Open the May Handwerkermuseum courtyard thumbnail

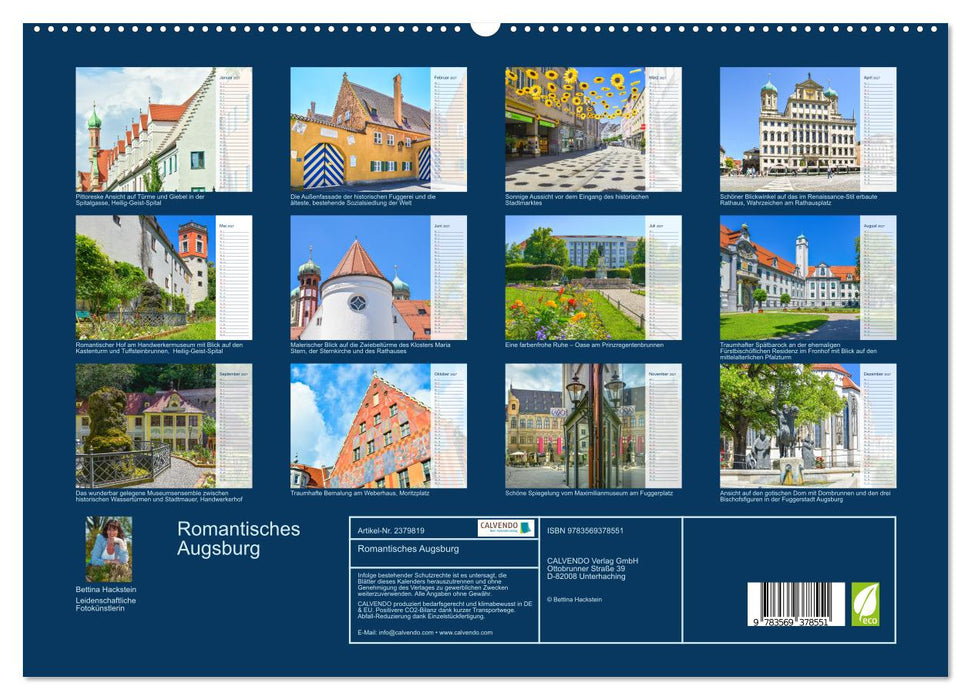tap(164, 278)
